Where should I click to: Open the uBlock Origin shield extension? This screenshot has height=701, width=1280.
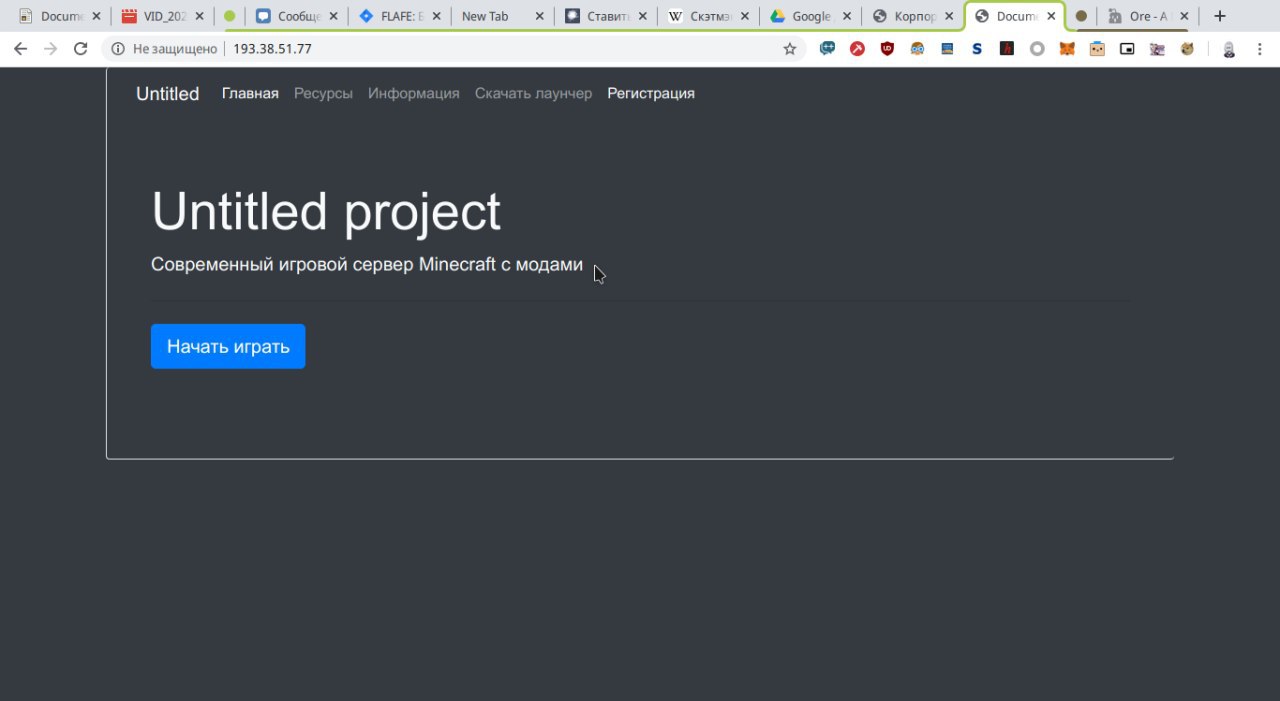click(887, 48)
